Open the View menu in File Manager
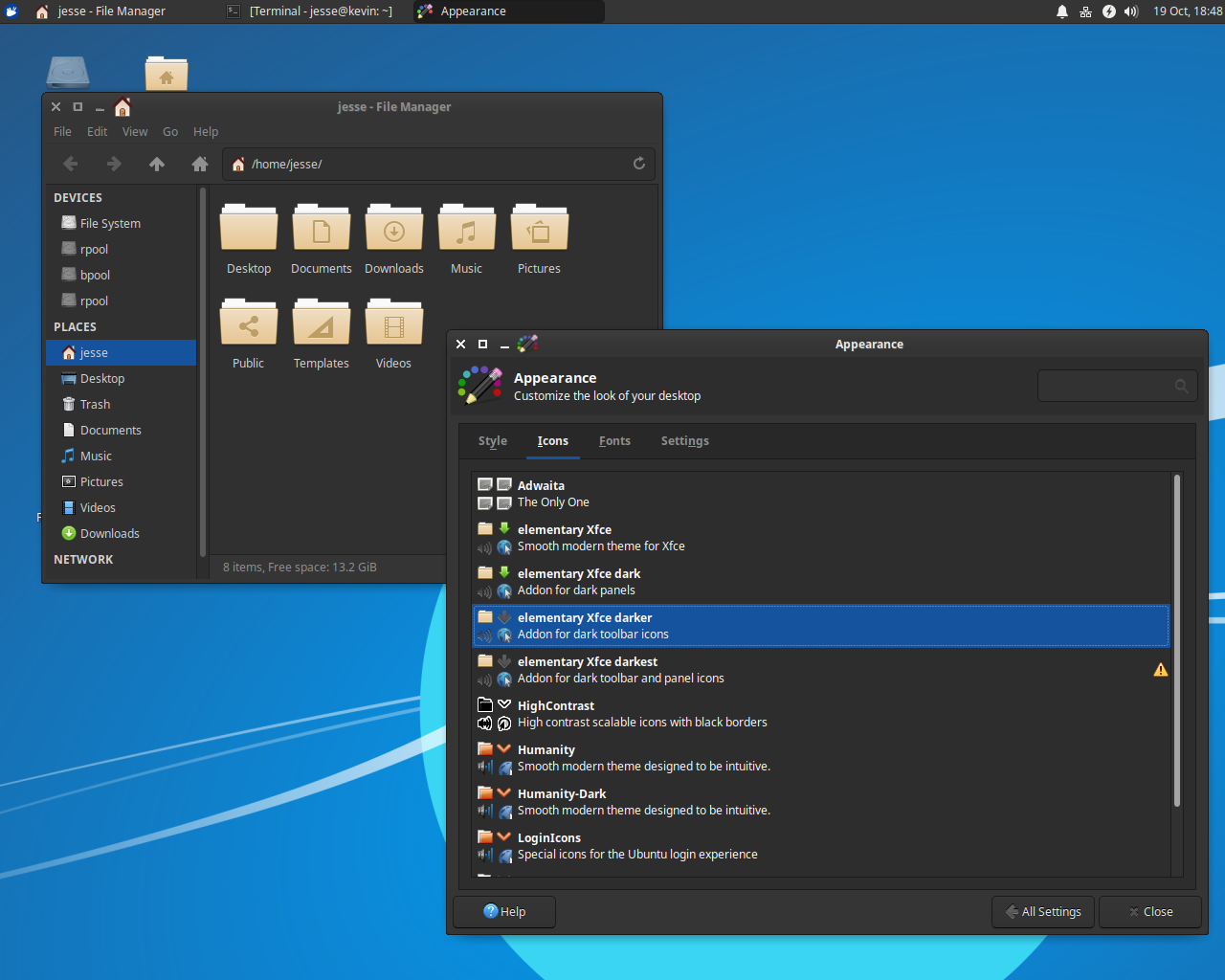 coord(135,132)
